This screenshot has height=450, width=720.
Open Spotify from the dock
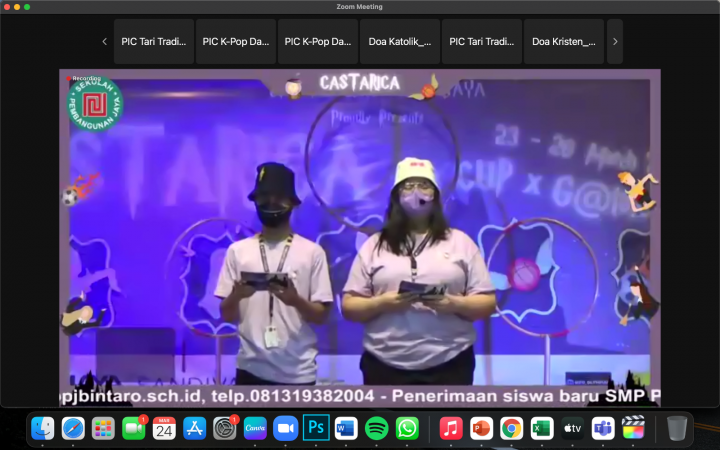[377, 428]
